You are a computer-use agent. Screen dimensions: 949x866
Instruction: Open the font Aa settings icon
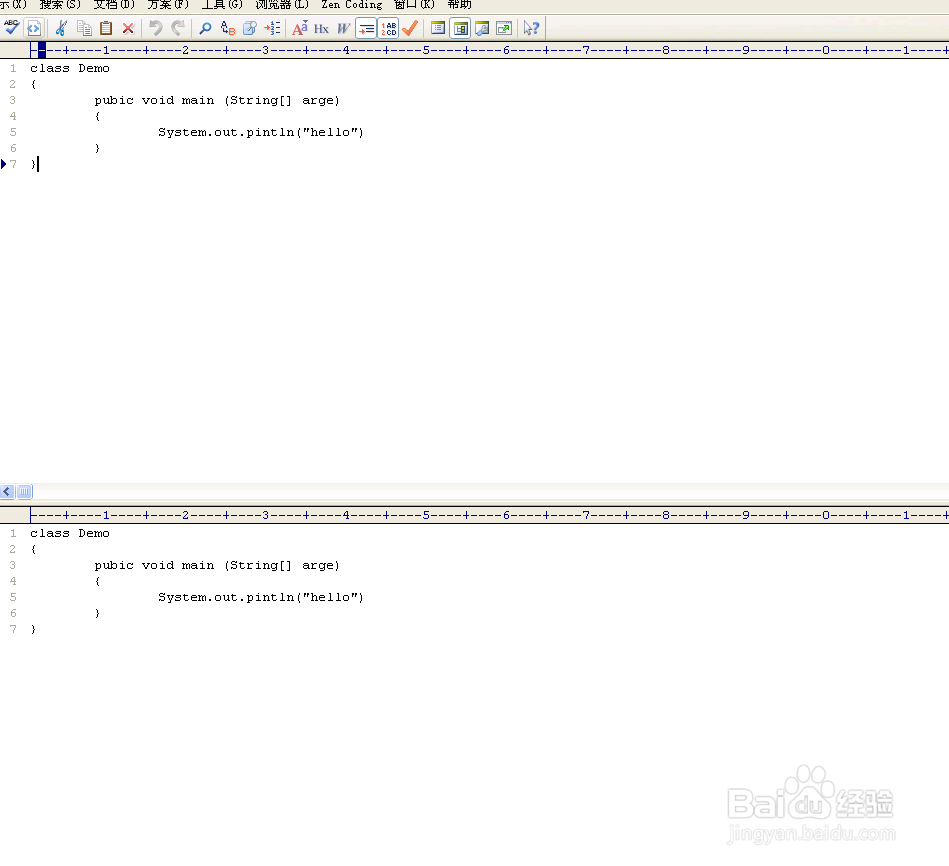[x=300, y=28]
